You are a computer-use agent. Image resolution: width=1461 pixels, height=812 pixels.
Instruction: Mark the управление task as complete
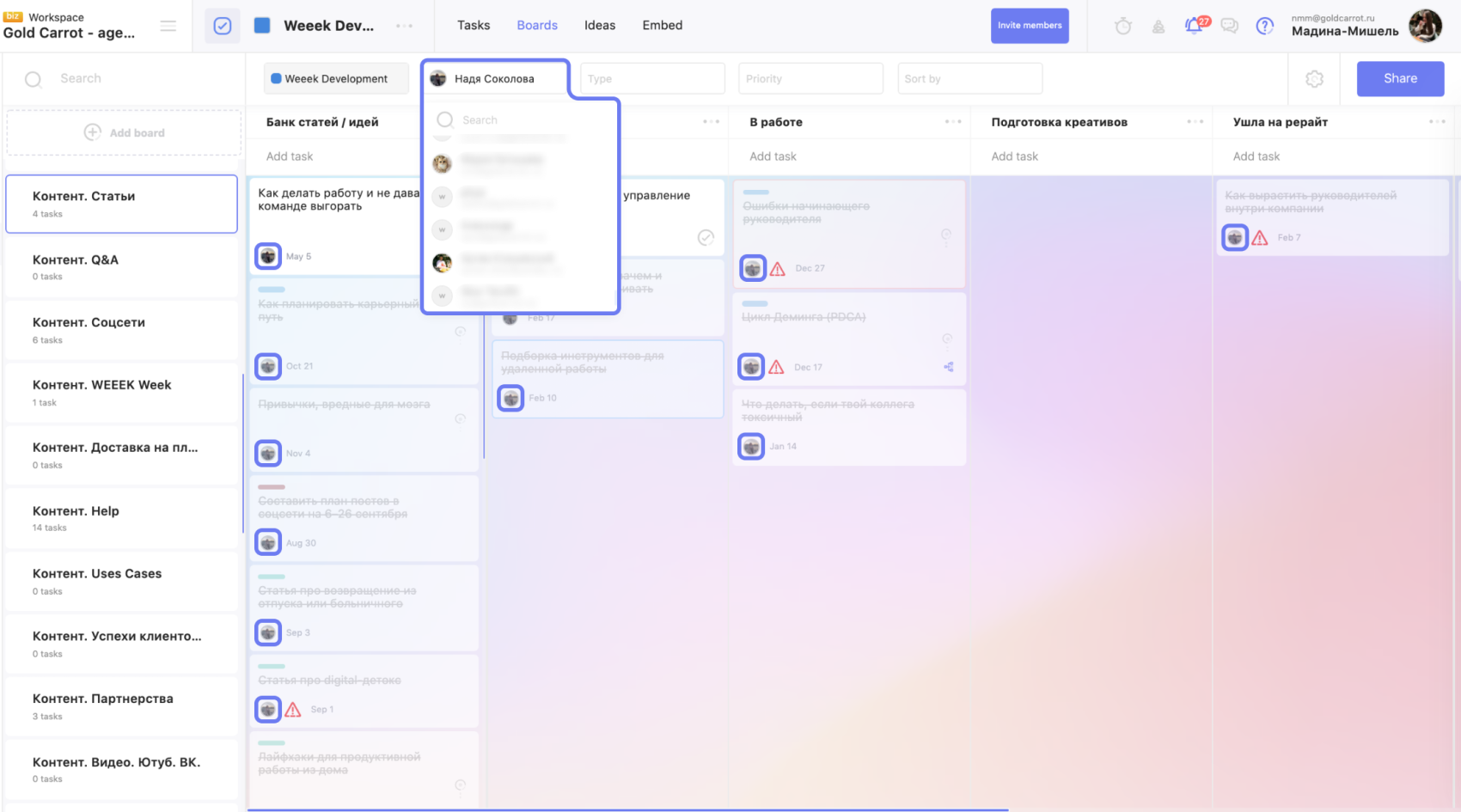click(706, 237)
